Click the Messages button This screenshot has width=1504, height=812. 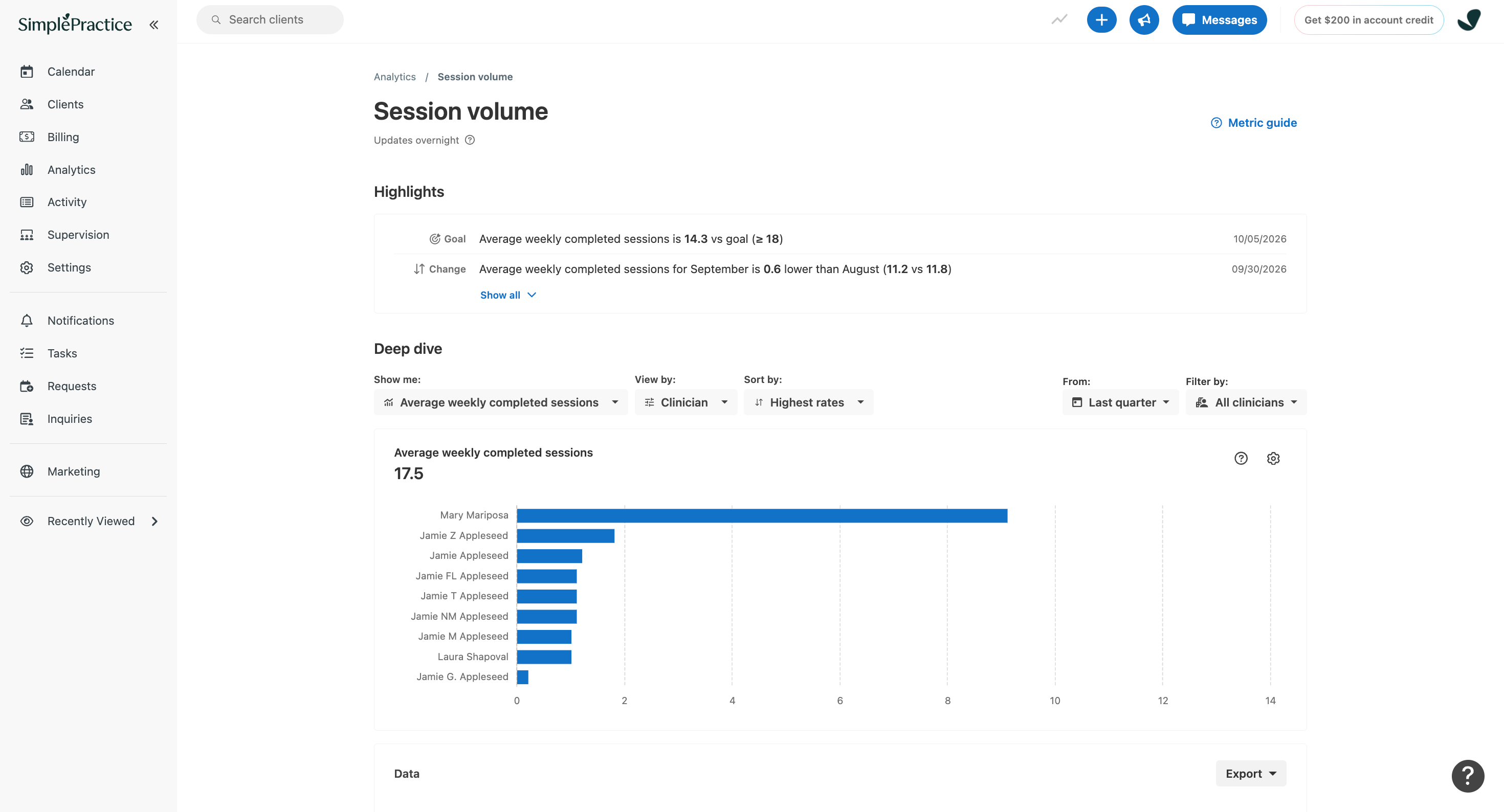[1219, 20]
